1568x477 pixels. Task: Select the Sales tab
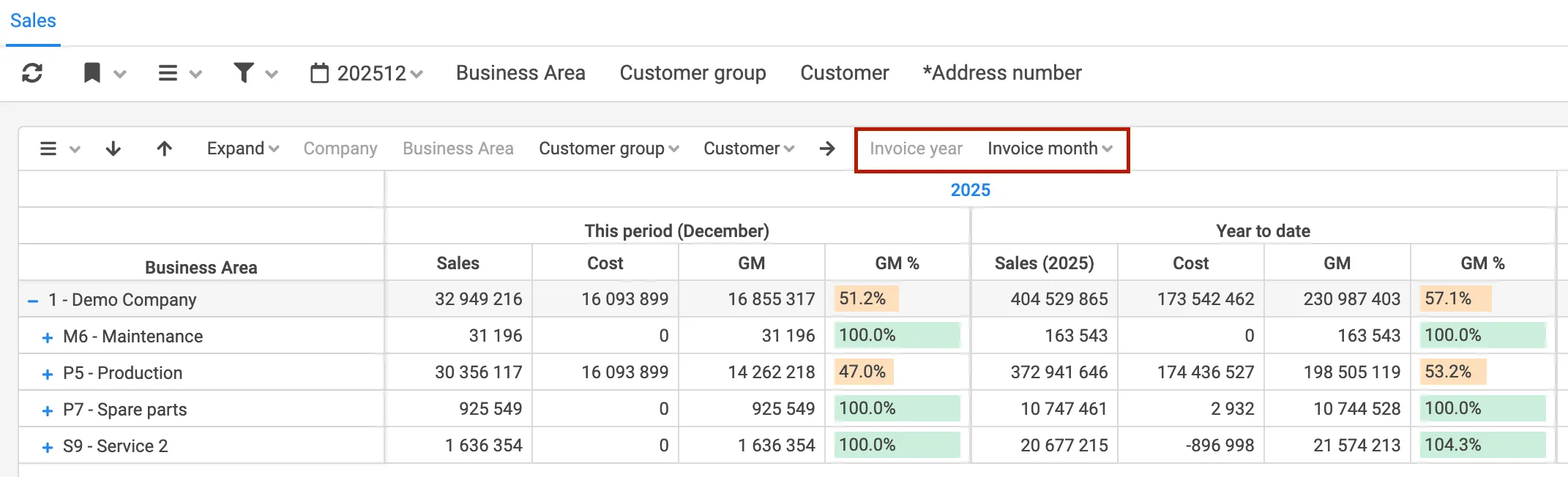click(33, 20)
